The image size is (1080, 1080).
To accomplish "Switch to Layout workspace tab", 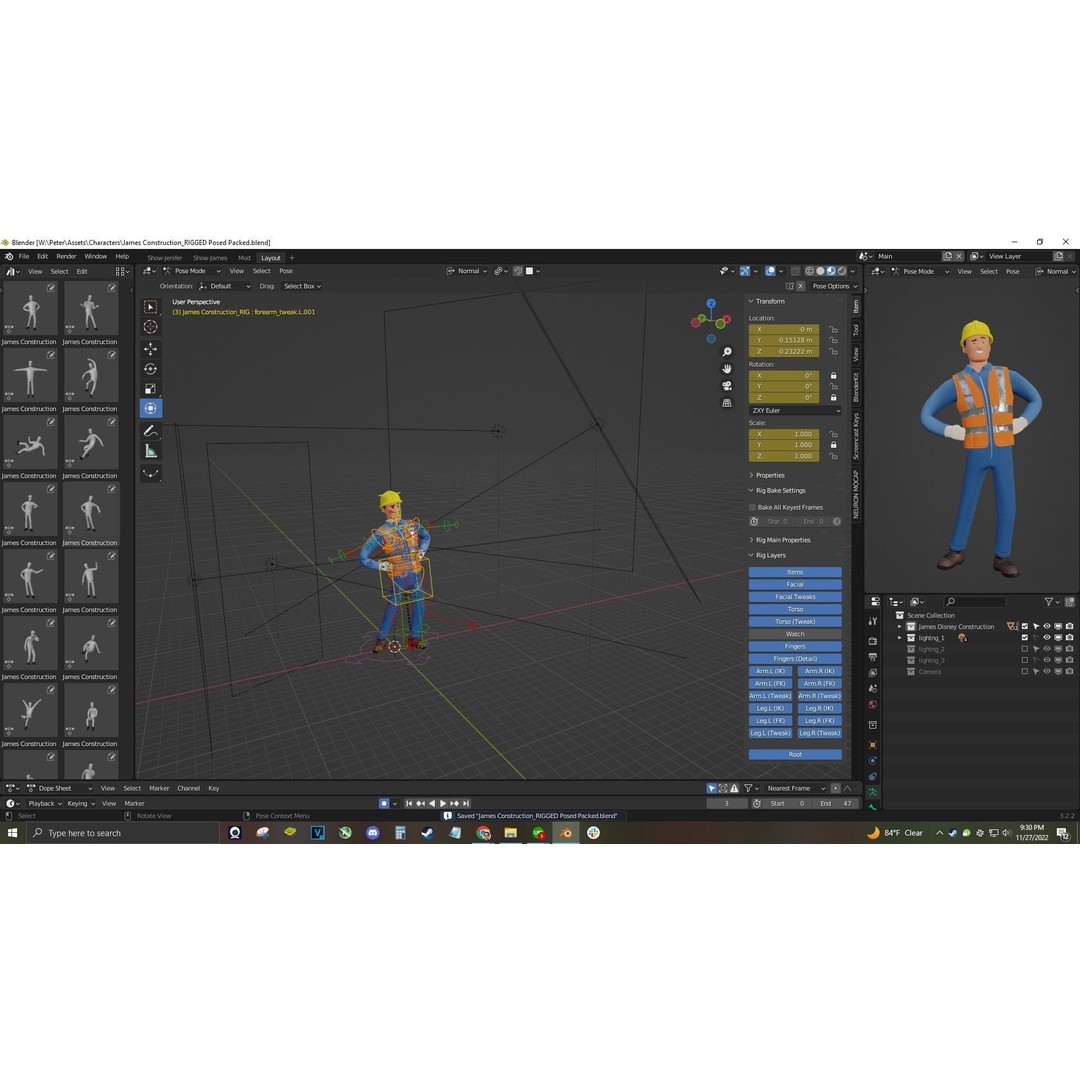I will (x=271, y=258).
